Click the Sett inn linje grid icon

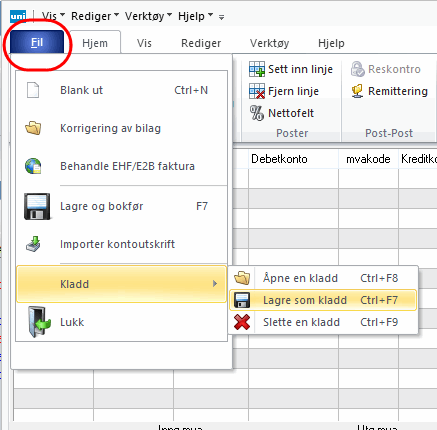257,69
